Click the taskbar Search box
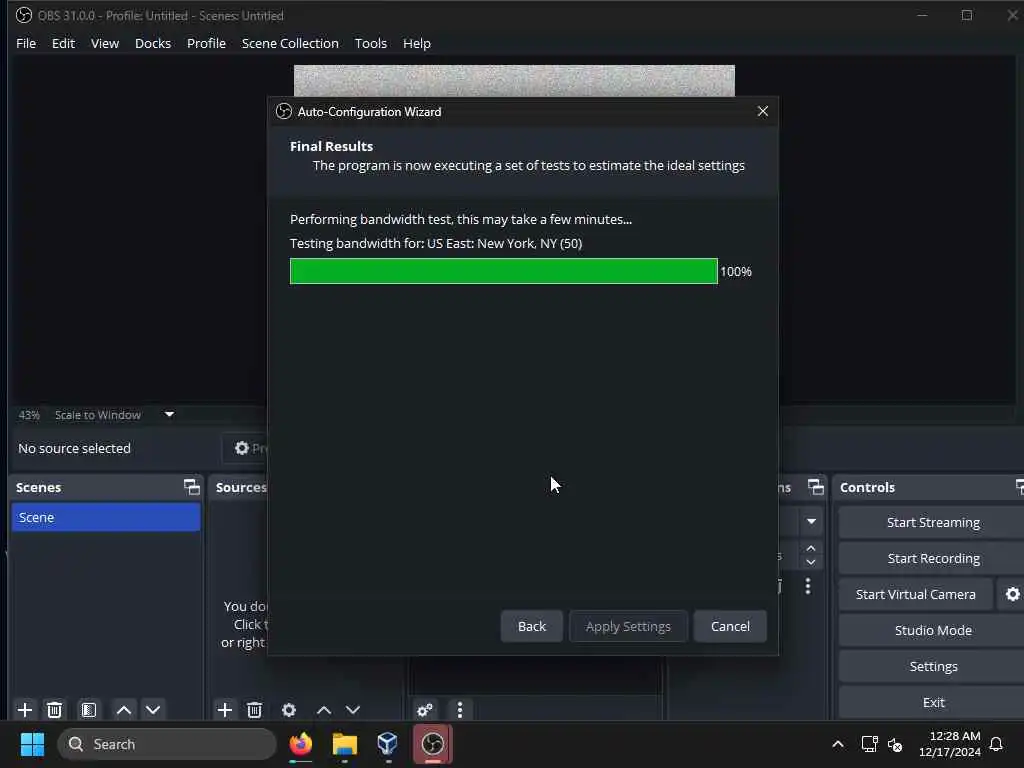Image resolution: width=1024 pixels, height=768 pixels. click(167, 744)
